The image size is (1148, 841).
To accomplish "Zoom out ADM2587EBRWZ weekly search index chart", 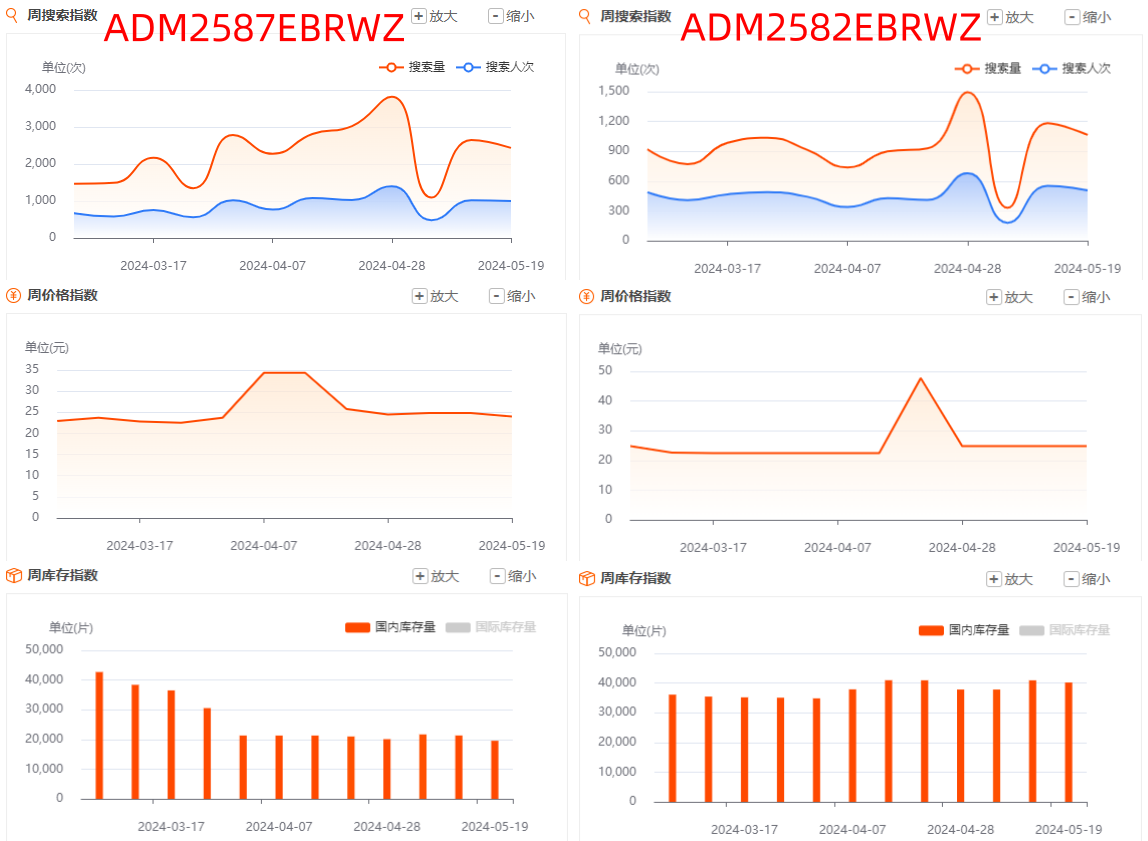I will tap(512, 16).
